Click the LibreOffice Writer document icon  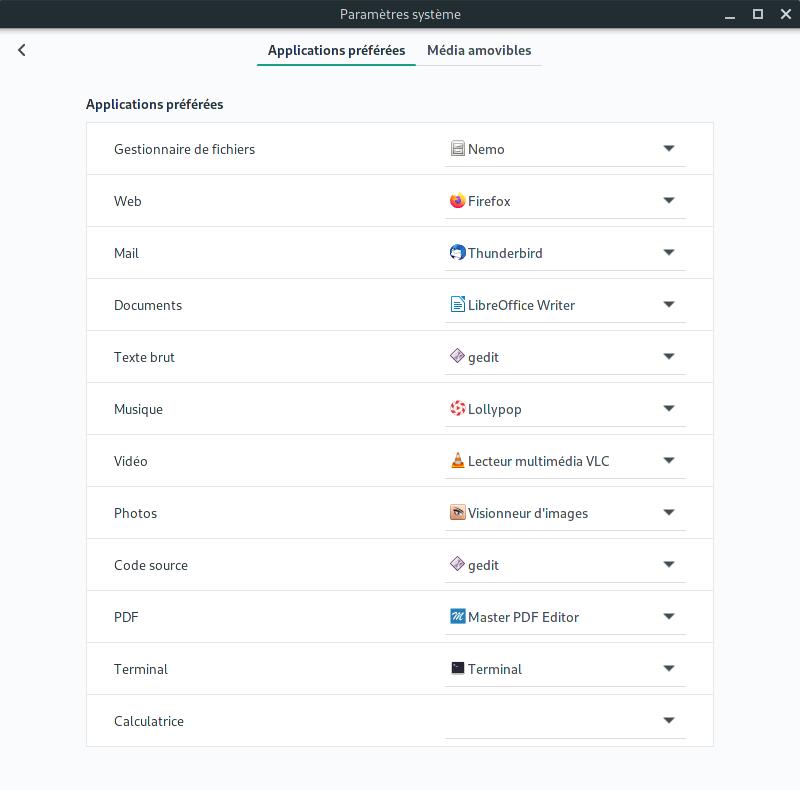point(458,305)
